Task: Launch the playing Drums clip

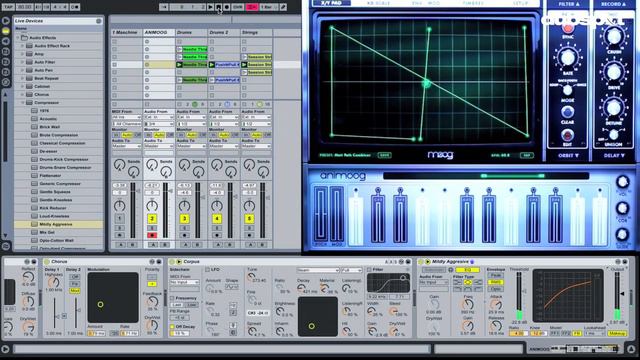Action: 179,65
